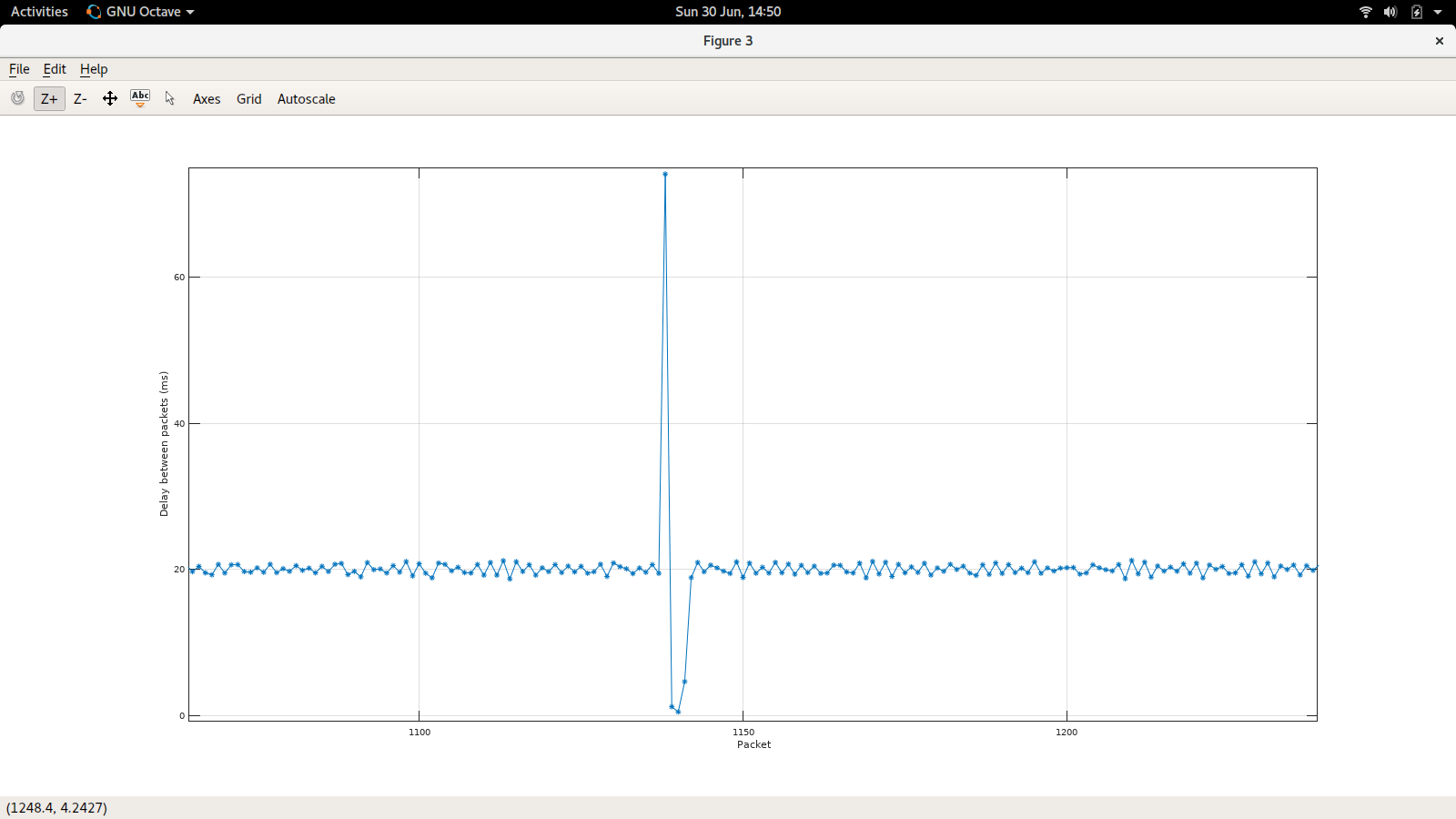The width and height of the screenshot is (1456, 819).
Task: Click the Packet x-axis label
Action: (754, 744)
